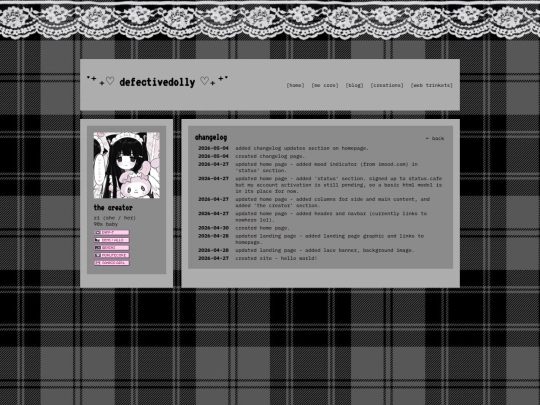Go to the [me core] page
540x405 pixels.
(325, 85)
